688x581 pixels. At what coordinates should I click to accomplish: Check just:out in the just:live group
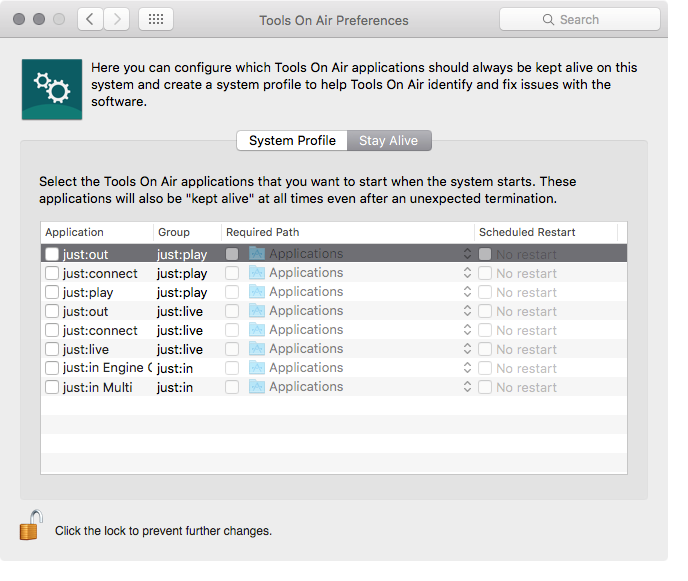click(x=52, y=311)
